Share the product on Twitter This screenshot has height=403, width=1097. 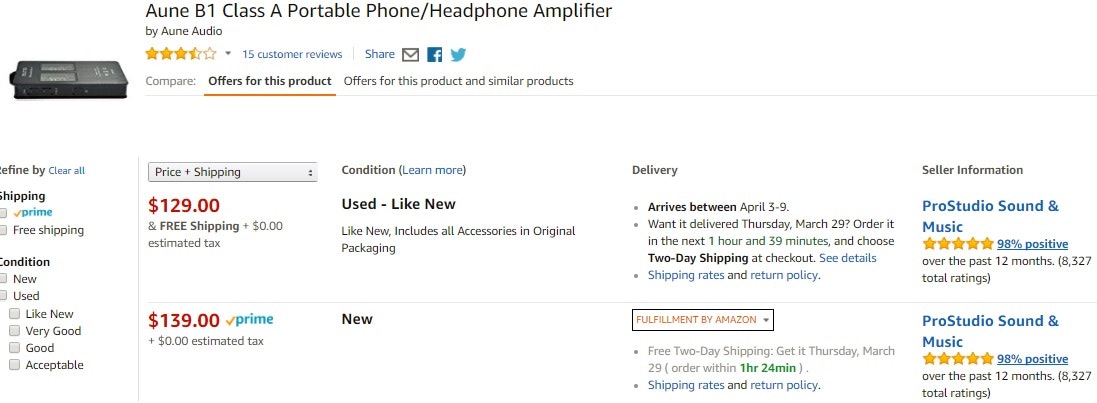click(458, 54)
